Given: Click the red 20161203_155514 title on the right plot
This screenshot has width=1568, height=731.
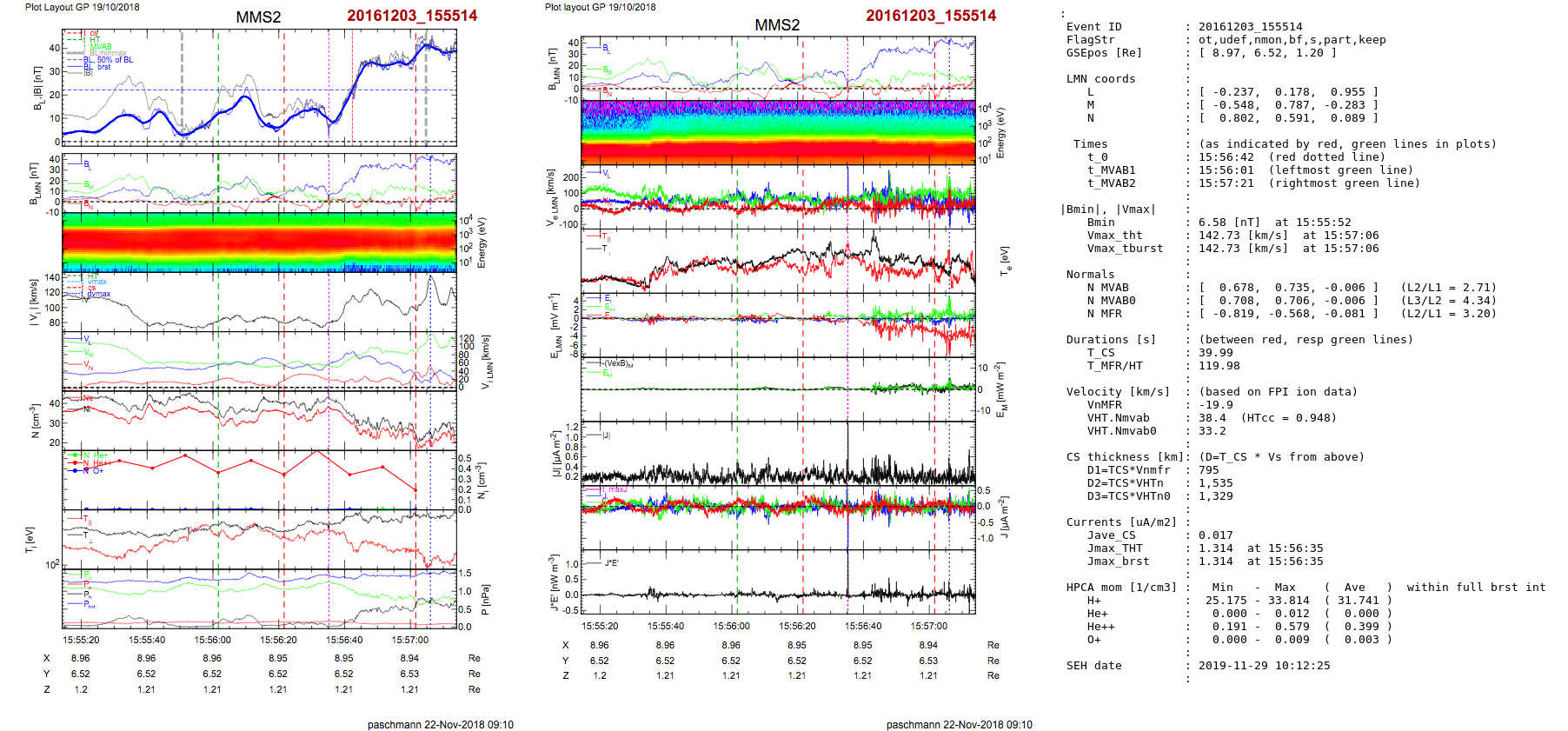Looking at the screenshot, I should click(x=931, y=16).
